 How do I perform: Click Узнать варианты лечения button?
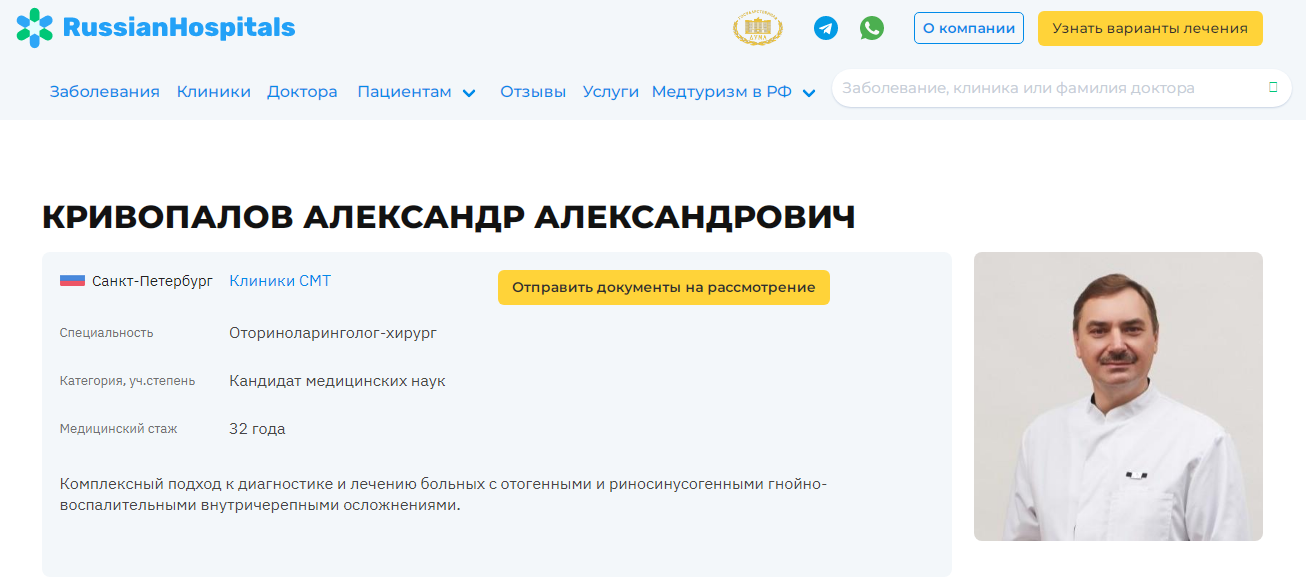click(x=1150, y=28)
